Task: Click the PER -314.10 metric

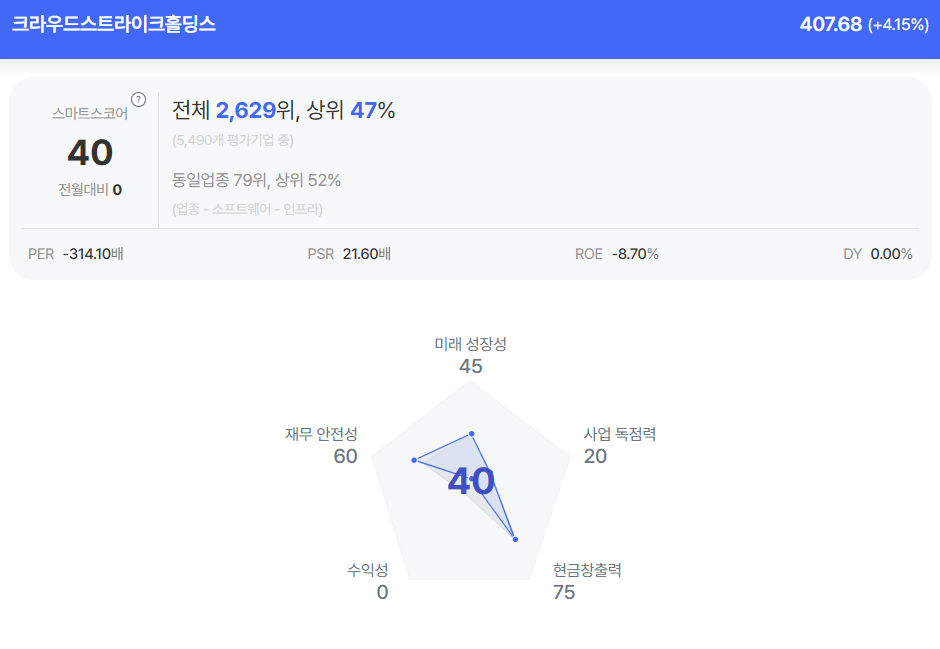Action: pos(76,254)
